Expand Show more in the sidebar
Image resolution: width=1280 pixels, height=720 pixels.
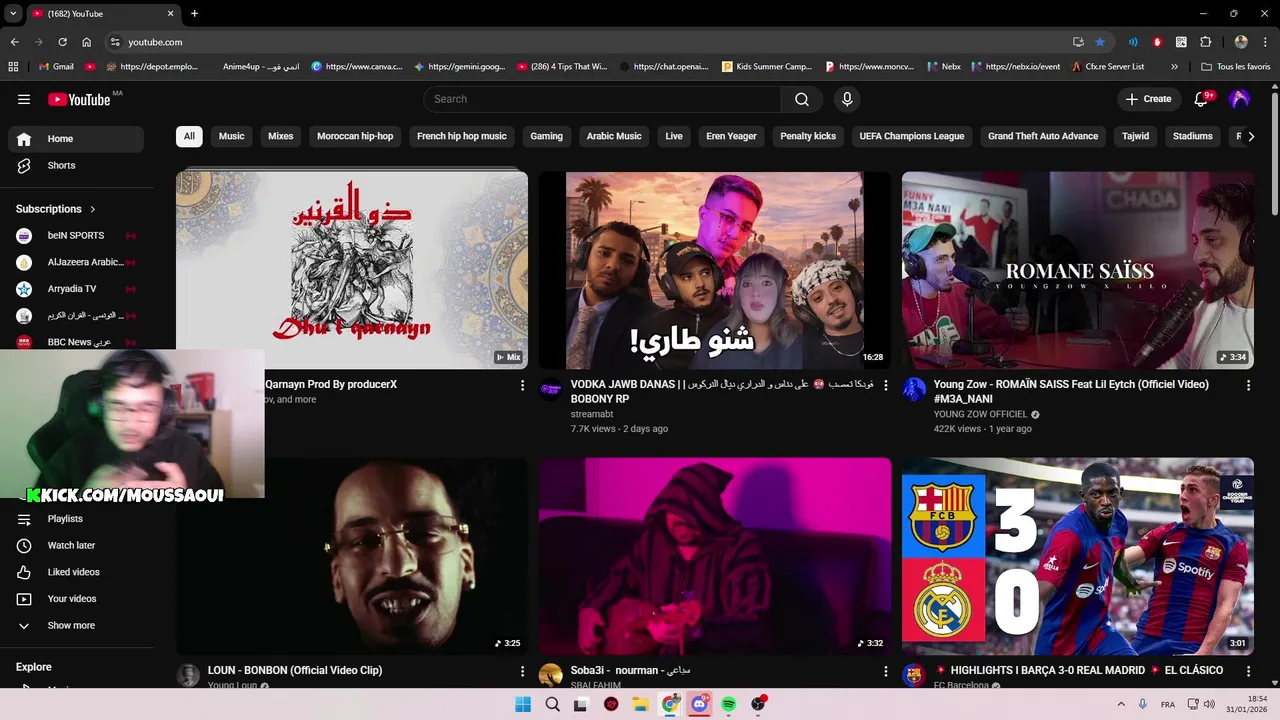point(76,626)
